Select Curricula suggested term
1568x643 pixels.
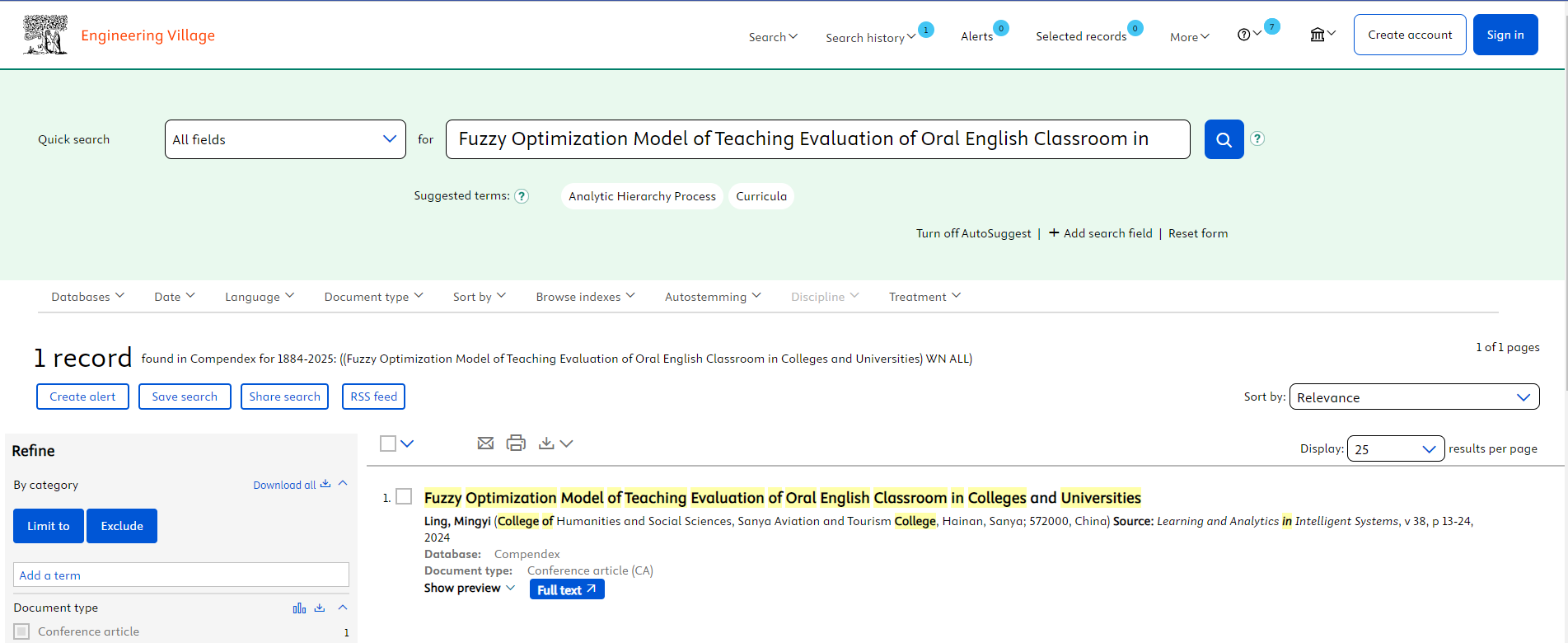click(761, 196)
